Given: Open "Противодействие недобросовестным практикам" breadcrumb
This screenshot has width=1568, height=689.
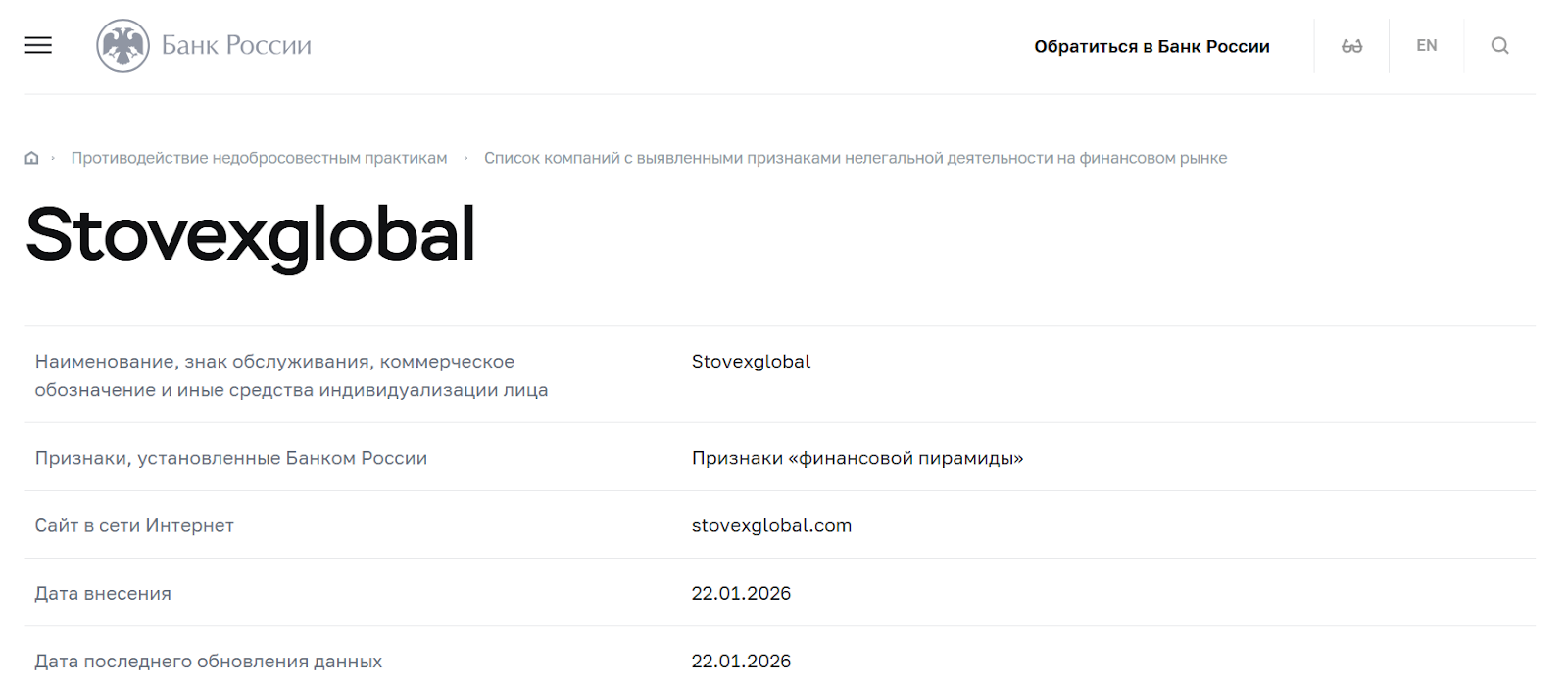Looking at the screenshot, I should (259, 158).
